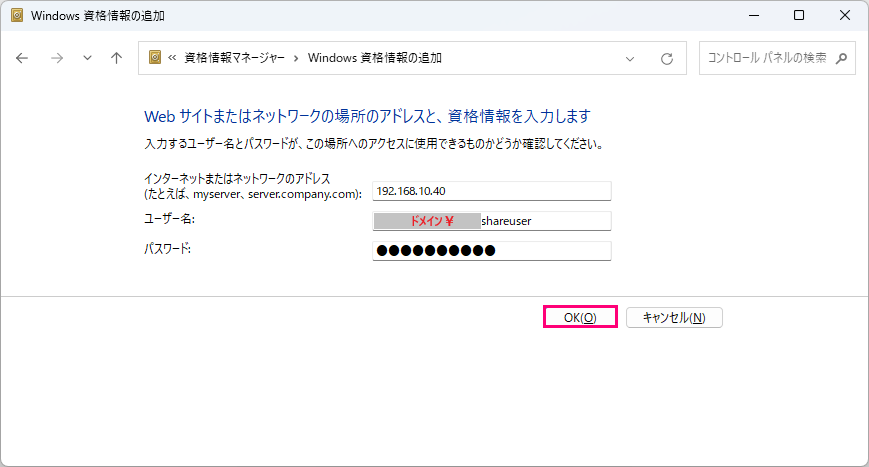This screenshot has width=869, height=467.
Task: Click the ユーザー名: label
Action: coord(170,219)
